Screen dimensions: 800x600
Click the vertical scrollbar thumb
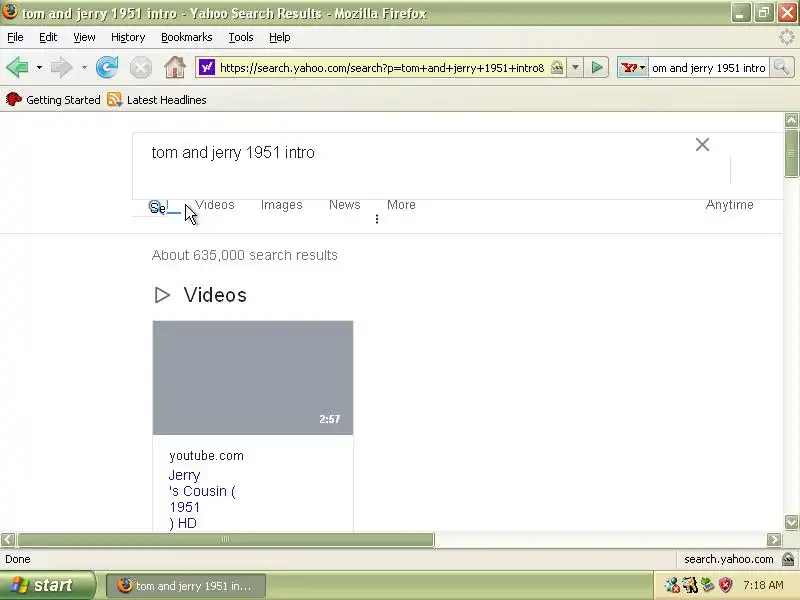click(x=791, y=153)
